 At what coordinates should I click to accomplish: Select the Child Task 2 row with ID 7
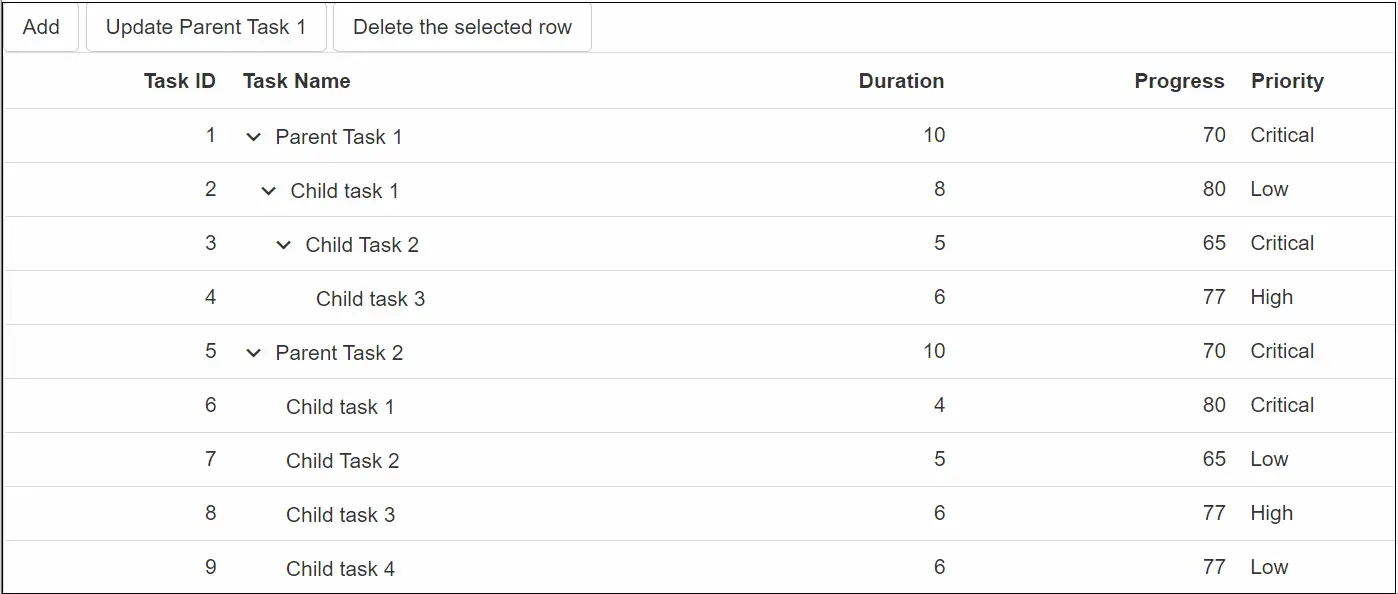pos(340,460)
